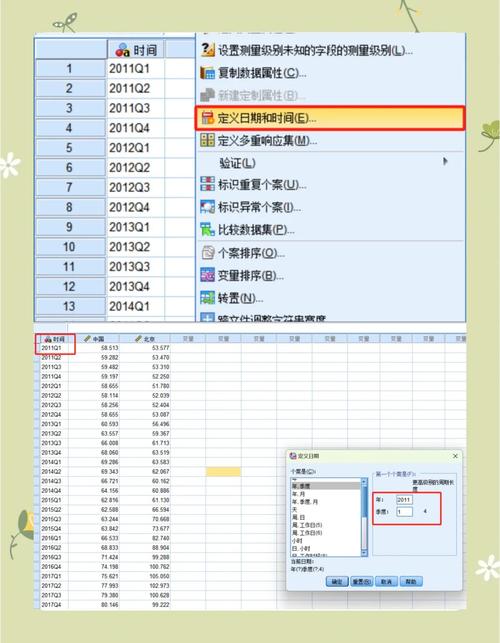Click the ruler icon beside 中国 column
500x643 pixels.
pos(87,339)
